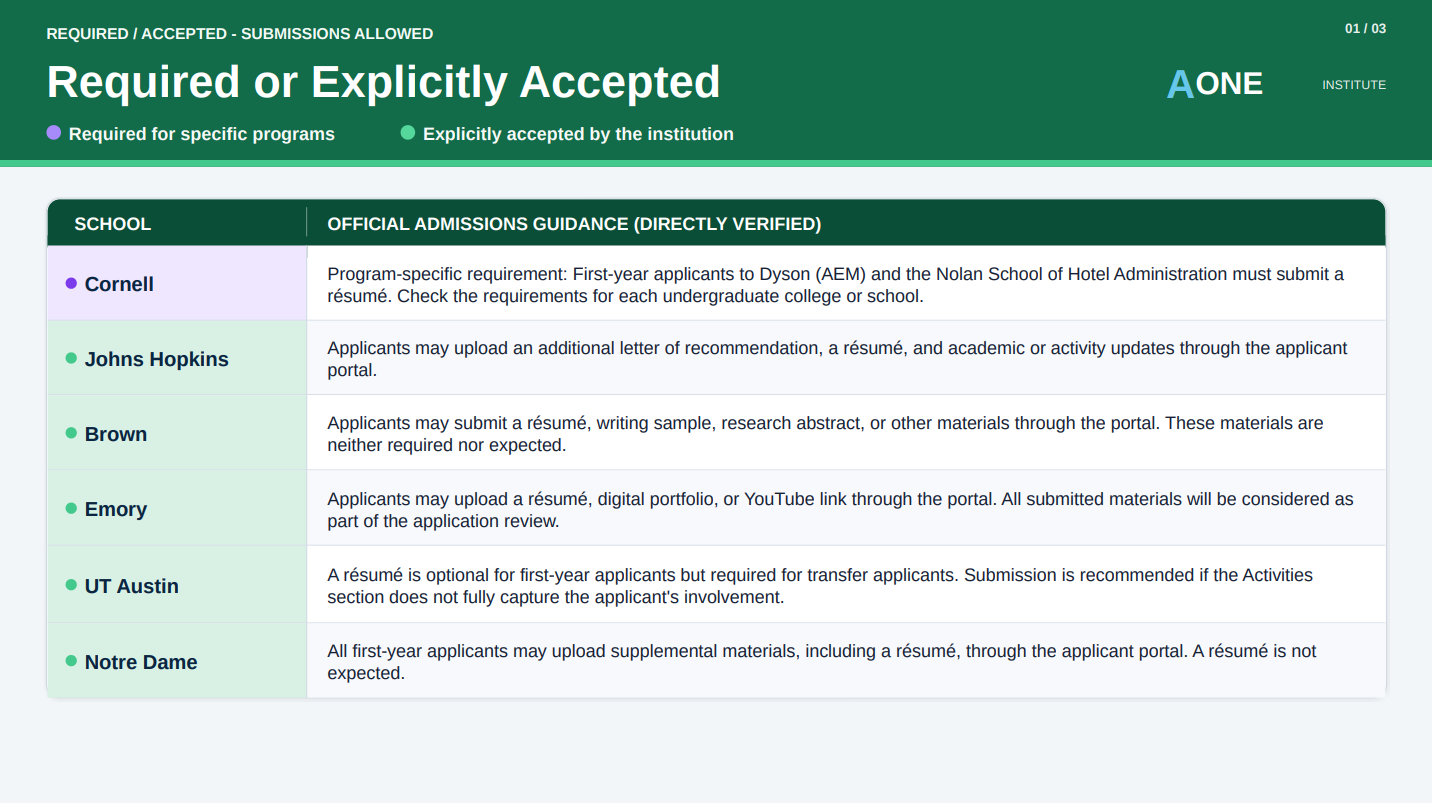Click the green dot beside Johns Hopkins
The height and width of the screenshot is (803, 1432).
71,358
